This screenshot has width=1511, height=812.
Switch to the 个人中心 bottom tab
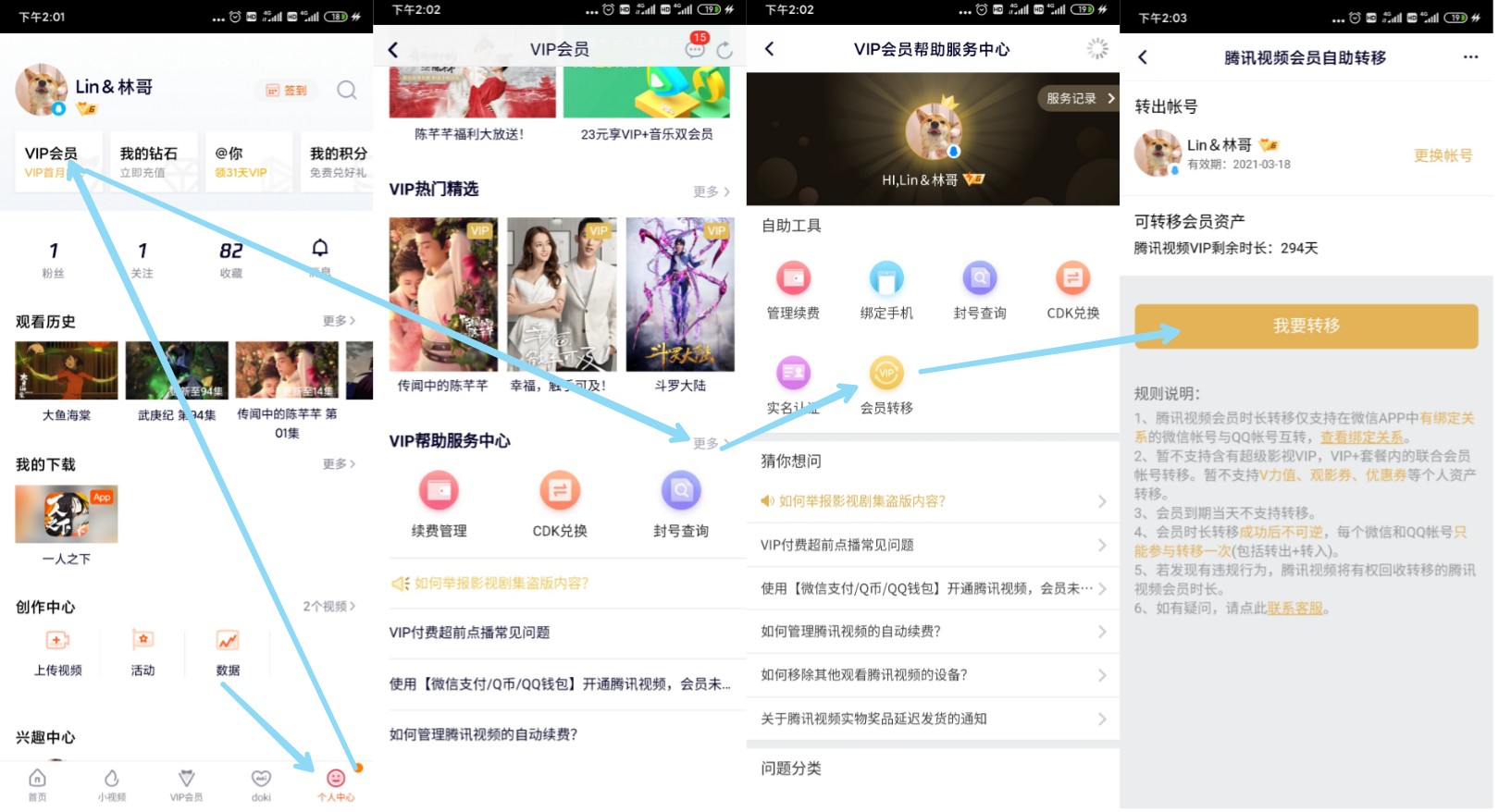pos(336,784)
